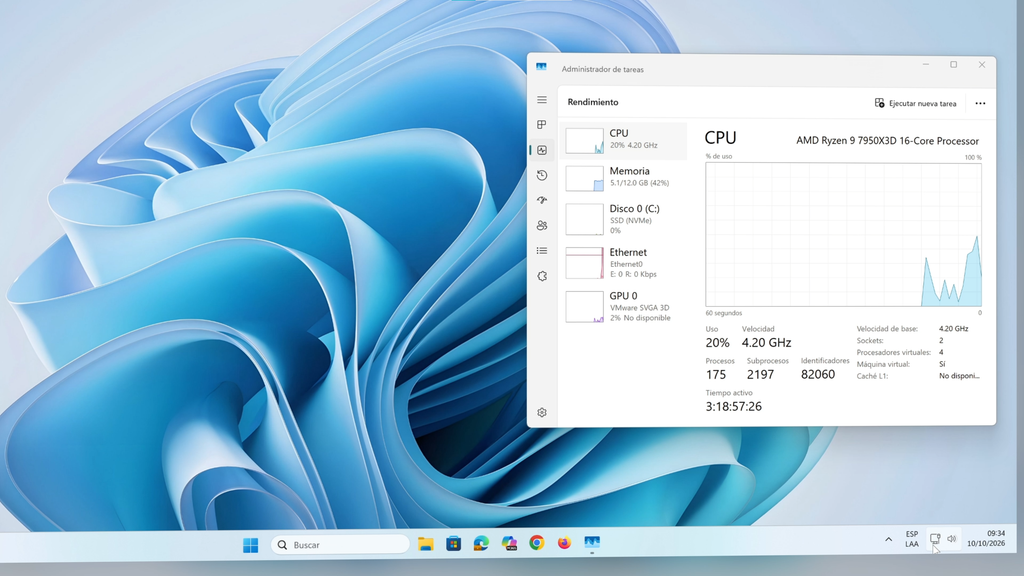Viewport: 1024px width, 576px height.
Task: Switch to the Procesos page icon
Action: (542, 125)
